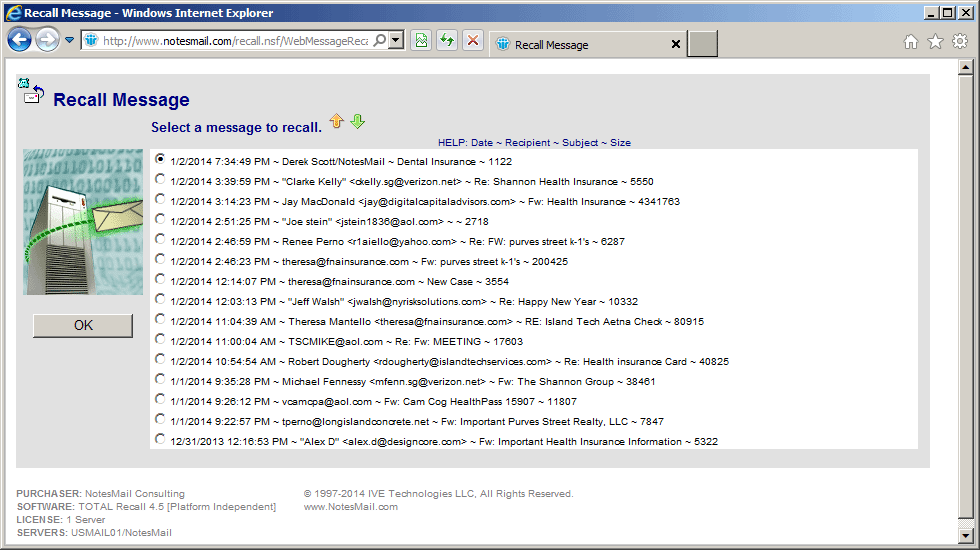
Task: Open Favorites star icon
Action: pyautogui.click(x=935, y=42)
